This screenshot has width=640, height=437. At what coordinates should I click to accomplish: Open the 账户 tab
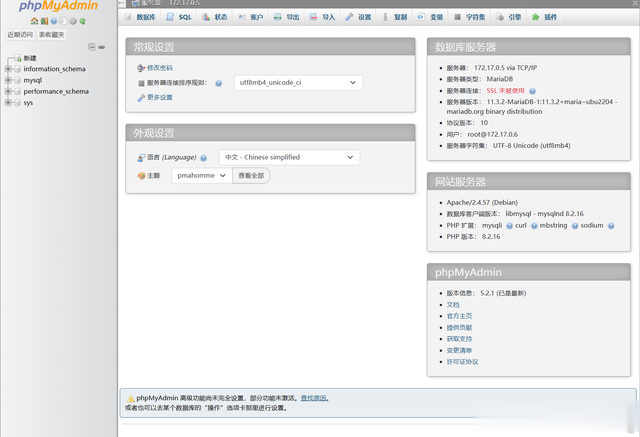tap(251, 17)
